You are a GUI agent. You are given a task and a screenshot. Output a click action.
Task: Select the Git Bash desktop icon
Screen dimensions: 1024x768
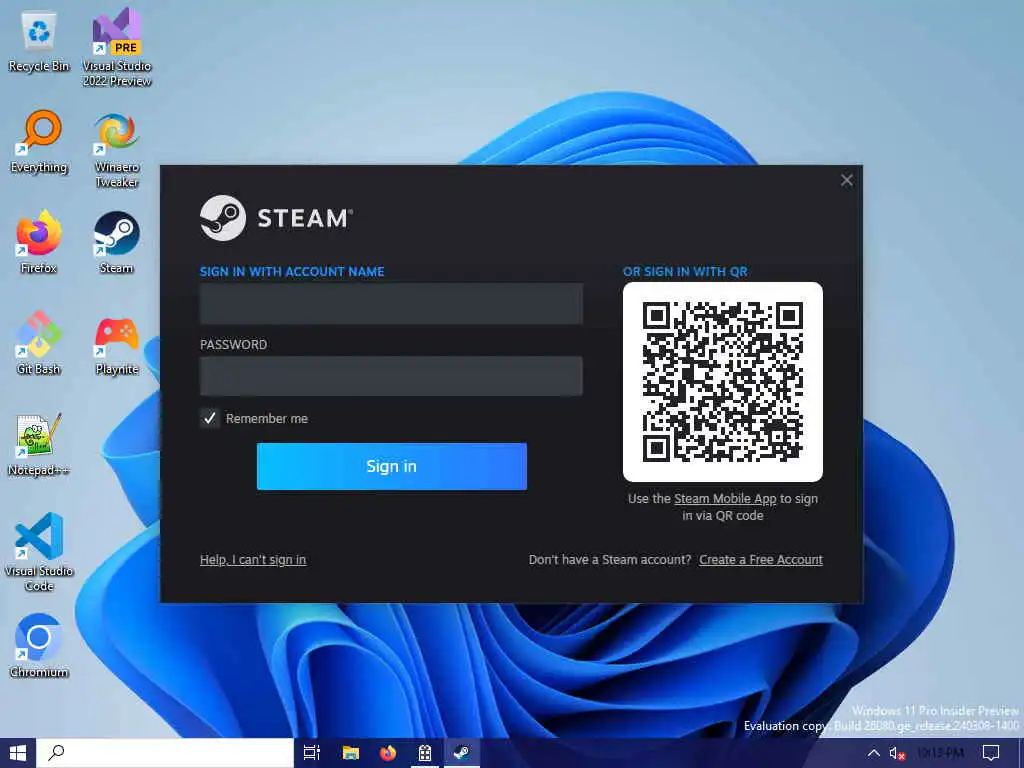click(x=39, y=343)
